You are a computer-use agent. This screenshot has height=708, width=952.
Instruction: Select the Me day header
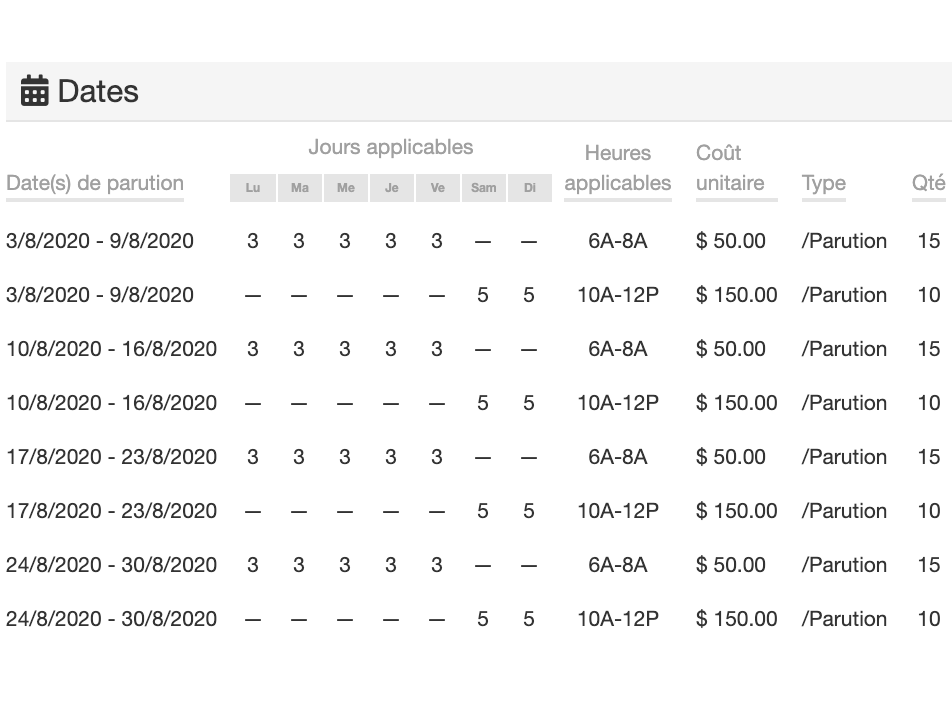pos(345,188)
